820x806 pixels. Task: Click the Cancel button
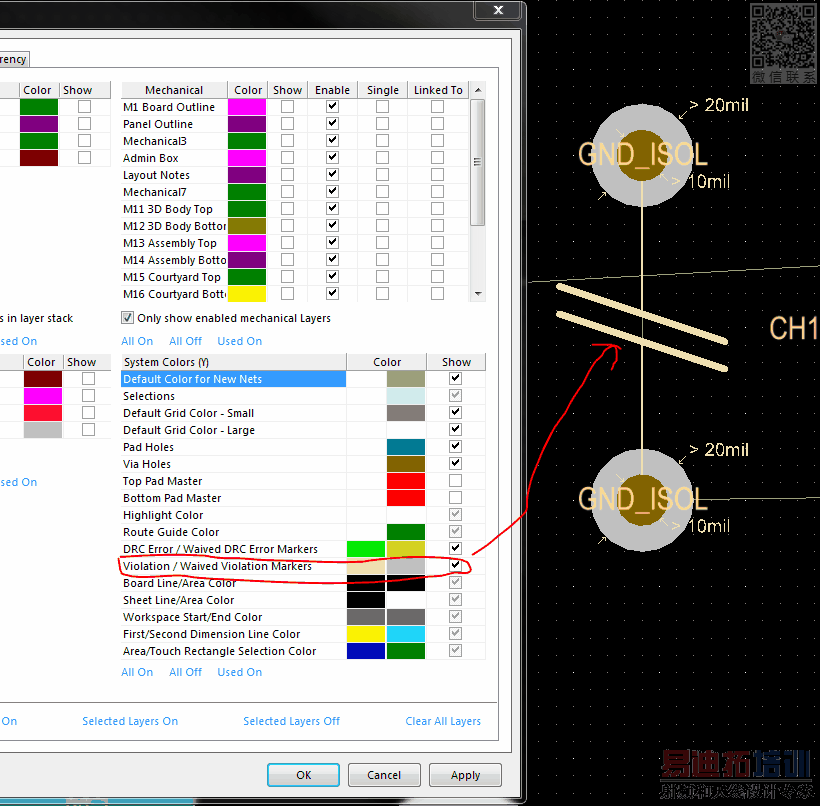pyautogui.click(x=384, y=775)
